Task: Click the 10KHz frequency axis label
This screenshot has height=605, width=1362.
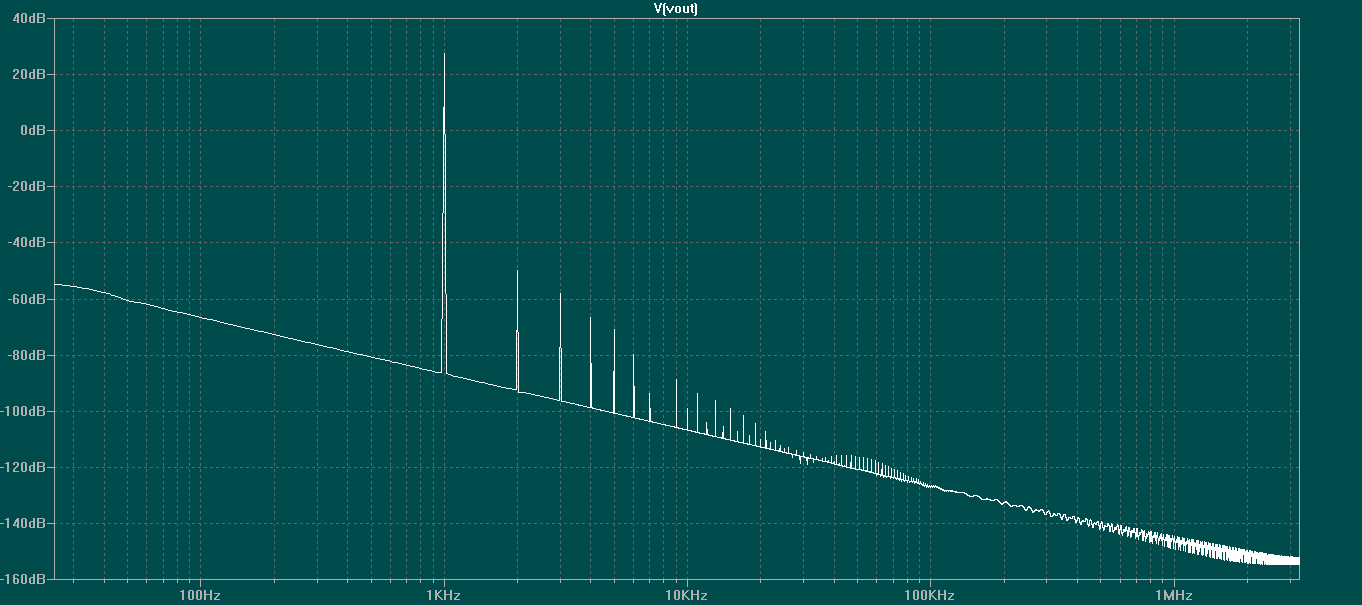Action: point(687,595)
